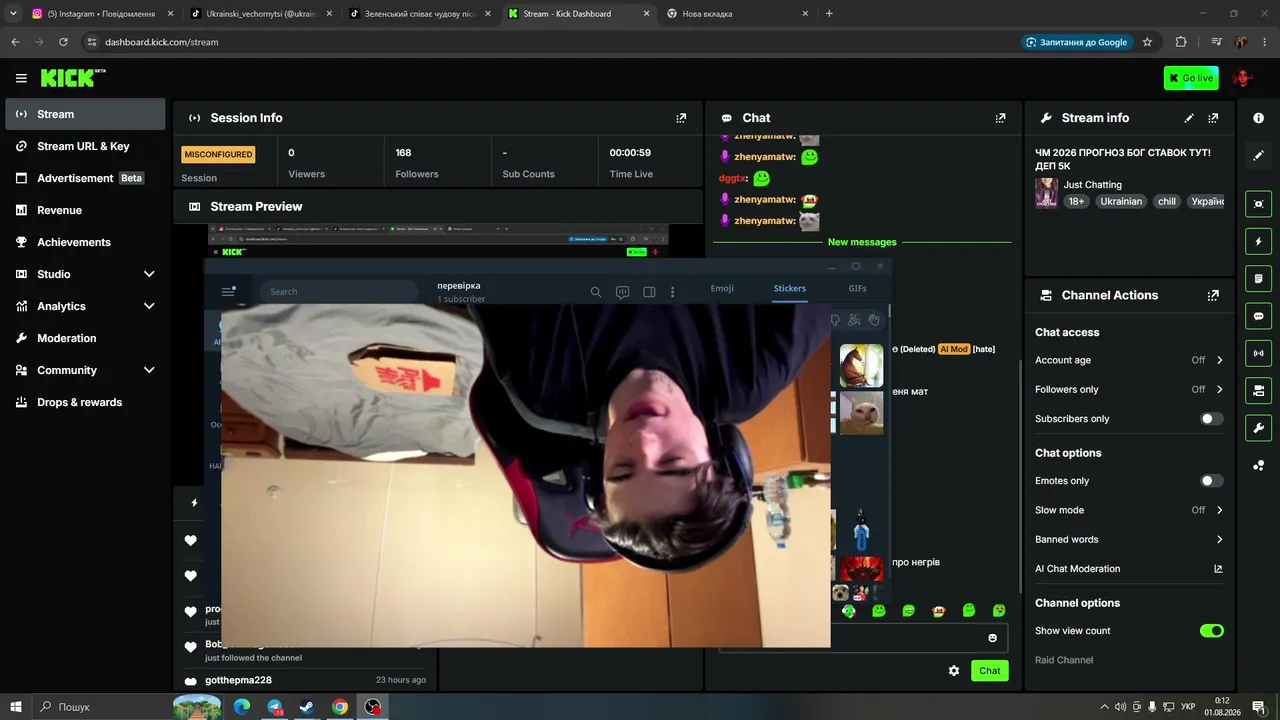This screenshot has width=1280, height=720.
Task: Edit stream info with the pencil icon
Action: point(1189,118)
